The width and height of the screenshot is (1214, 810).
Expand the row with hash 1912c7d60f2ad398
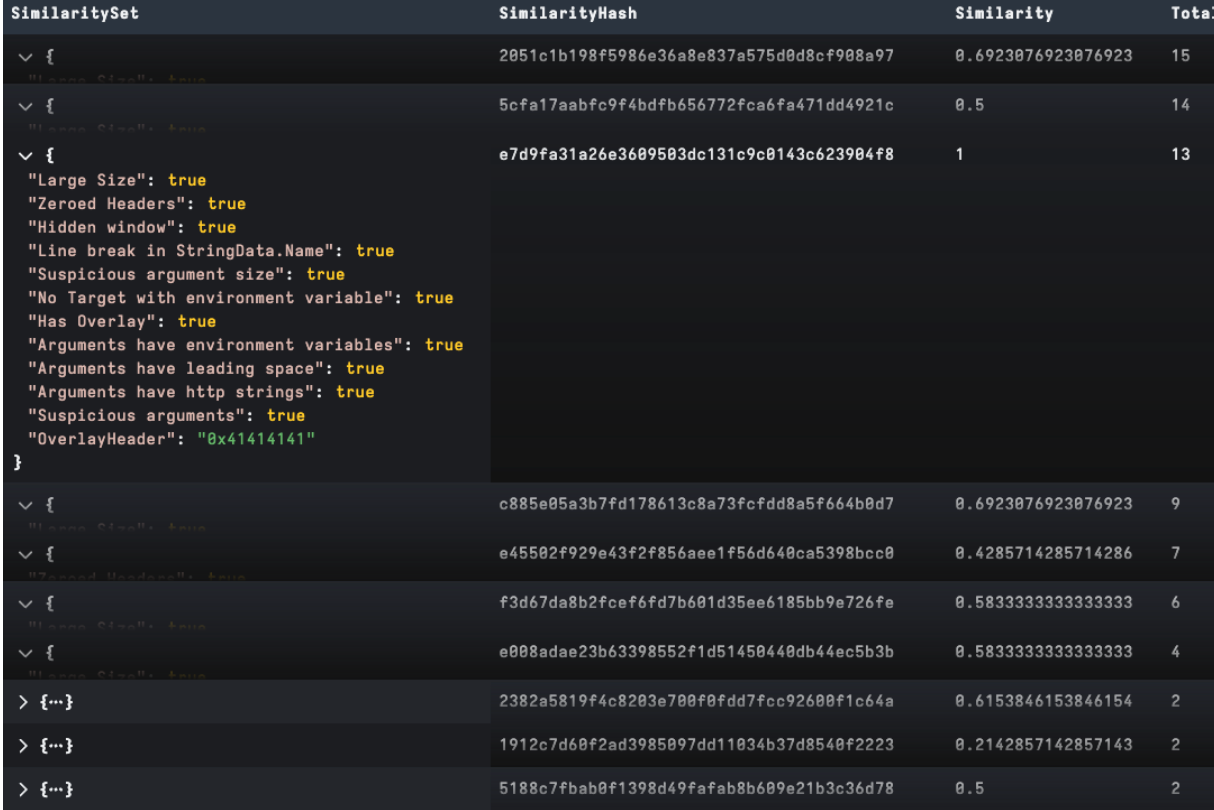(24, 746)
